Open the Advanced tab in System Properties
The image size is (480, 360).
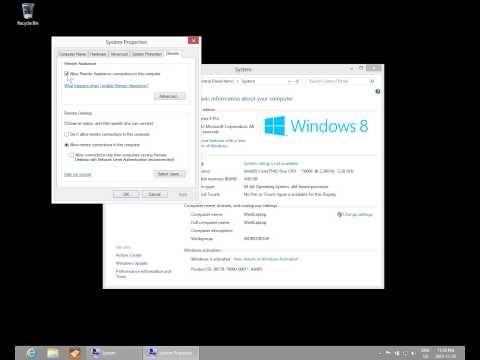(x=119, y=54)
